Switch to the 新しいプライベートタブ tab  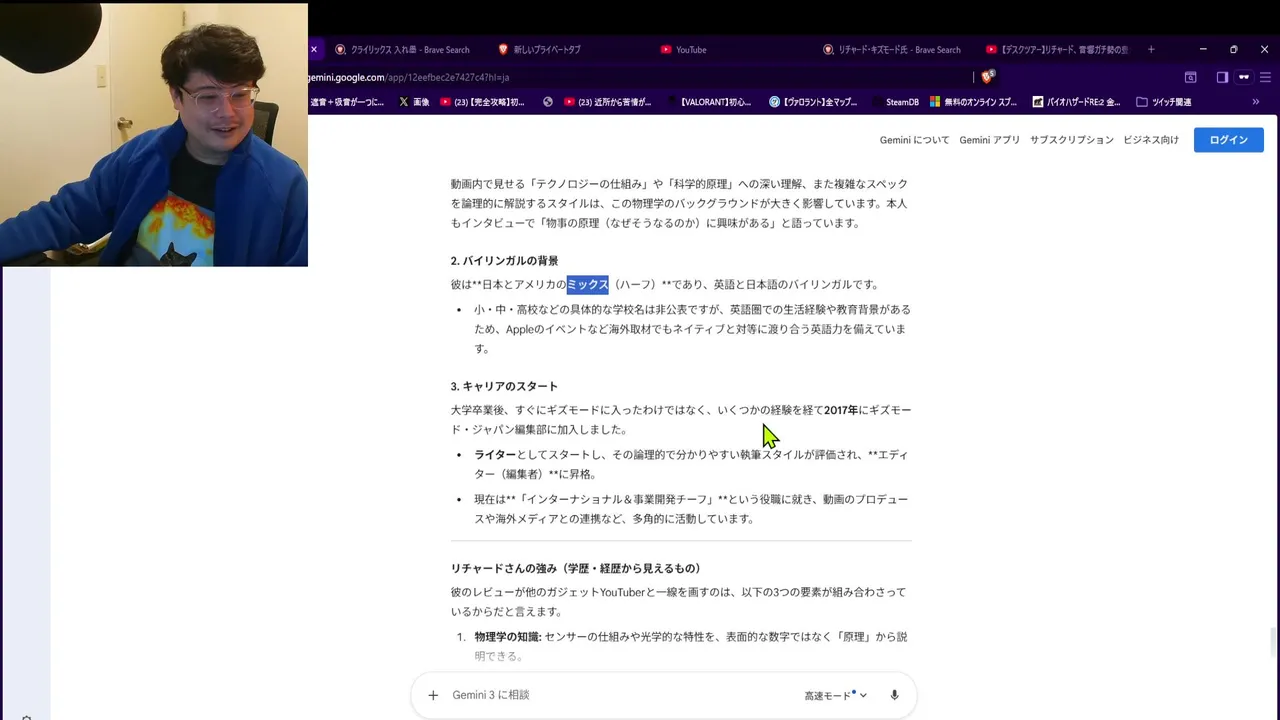(x=538, y=49)
